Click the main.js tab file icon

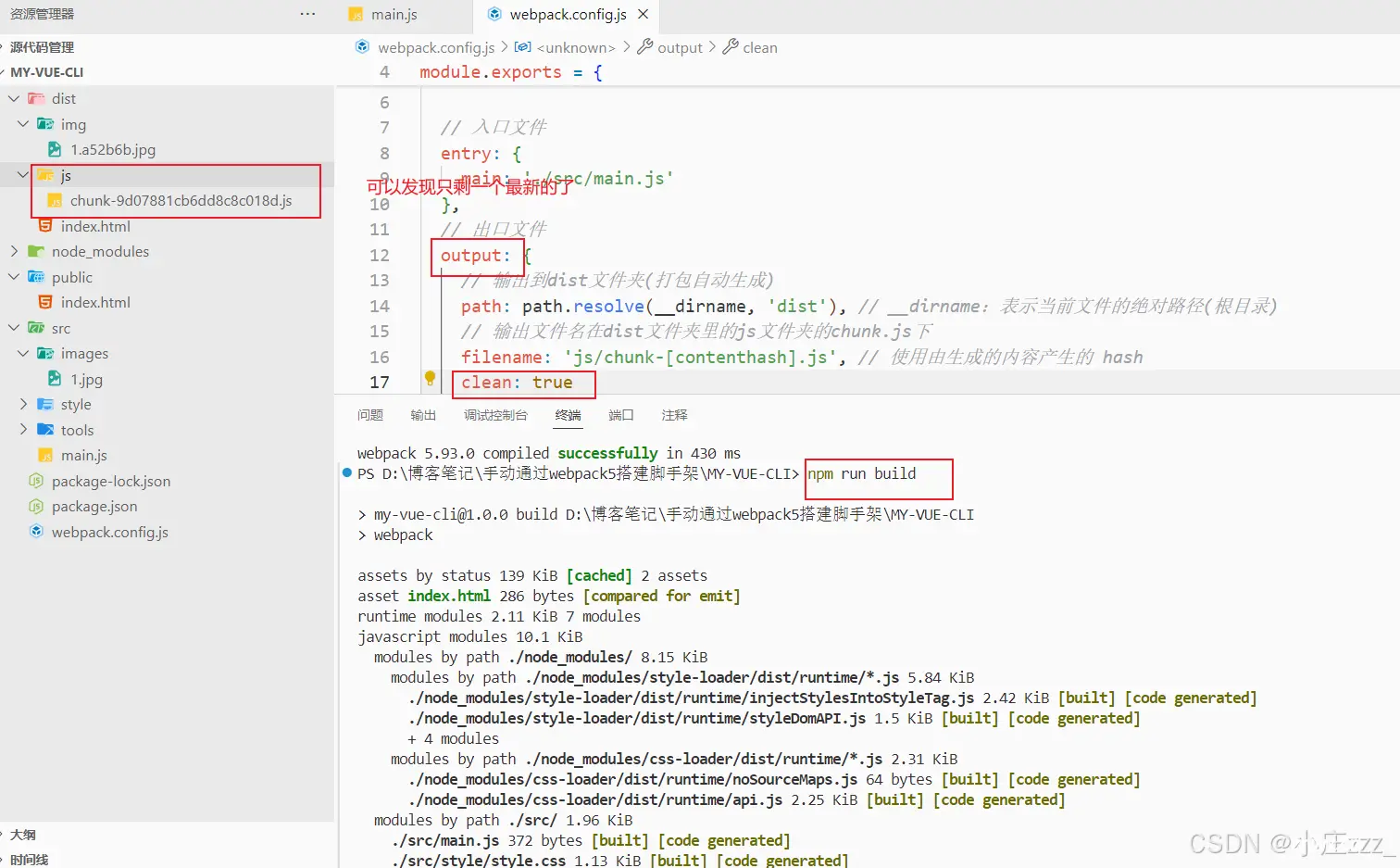tap(356, 14)
